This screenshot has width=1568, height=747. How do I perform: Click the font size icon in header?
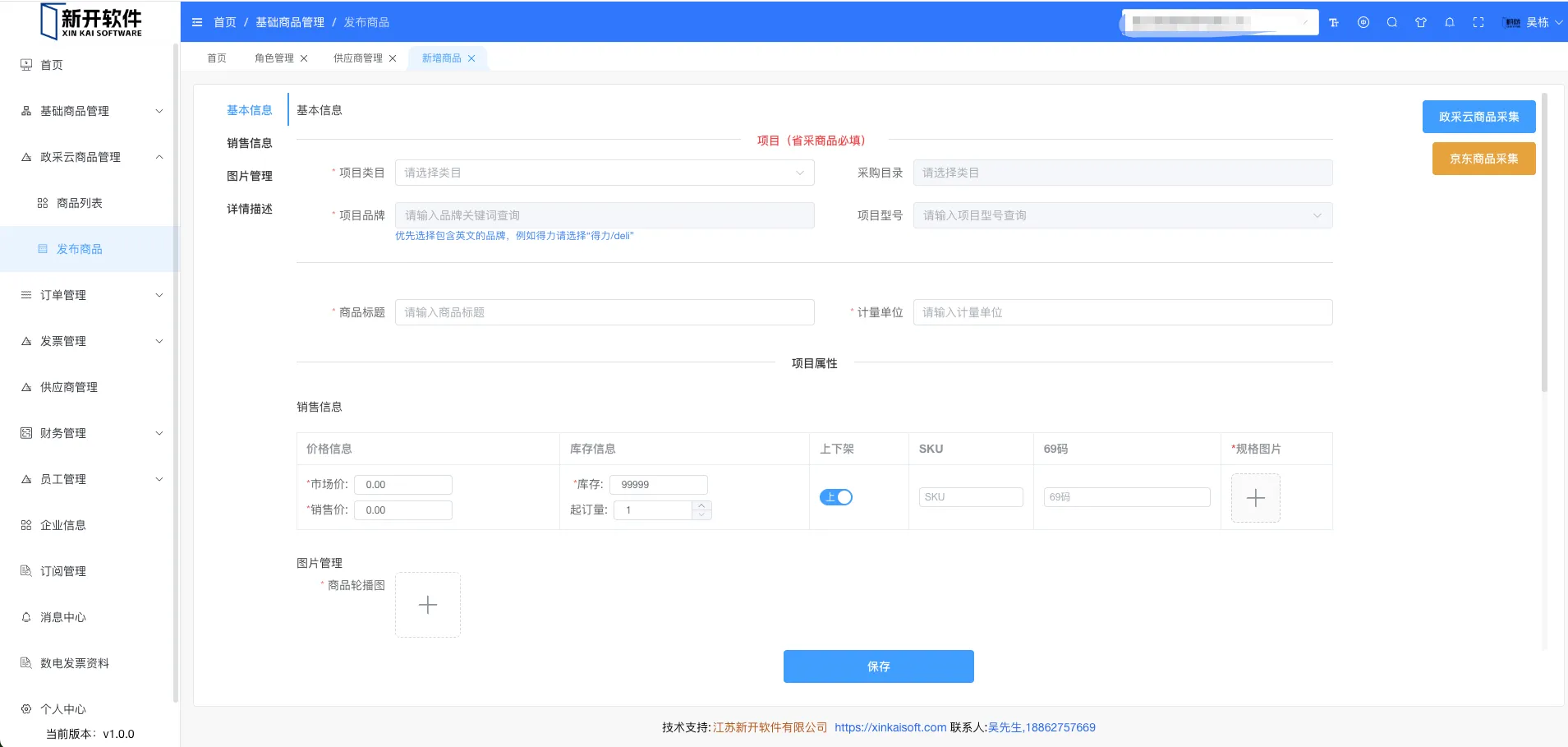1334,23
